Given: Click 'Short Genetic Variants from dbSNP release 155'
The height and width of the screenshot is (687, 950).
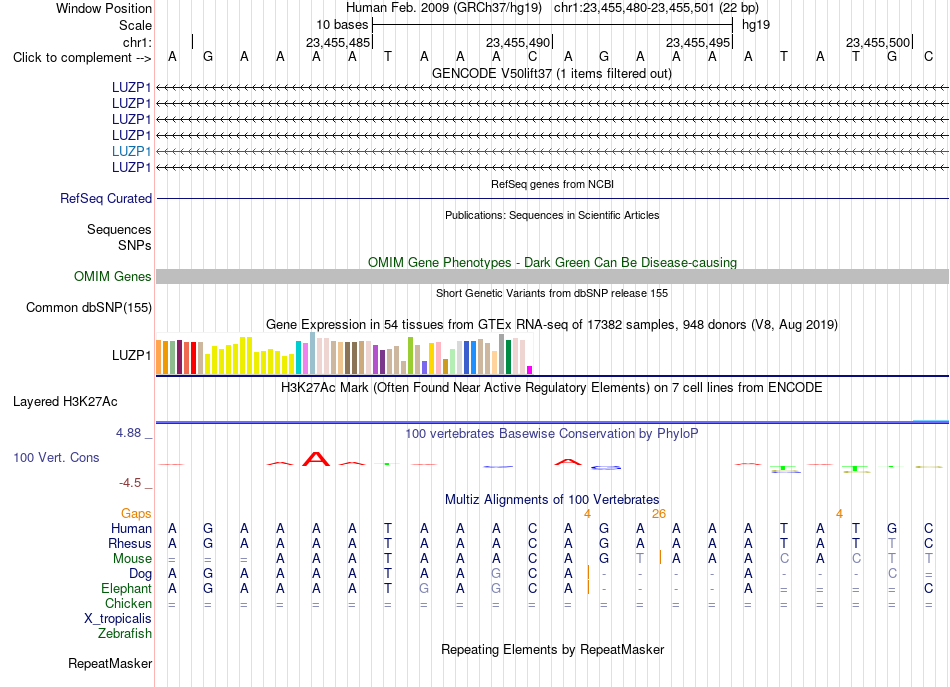Looking at the screenshot, I should [x=552, y=293].
